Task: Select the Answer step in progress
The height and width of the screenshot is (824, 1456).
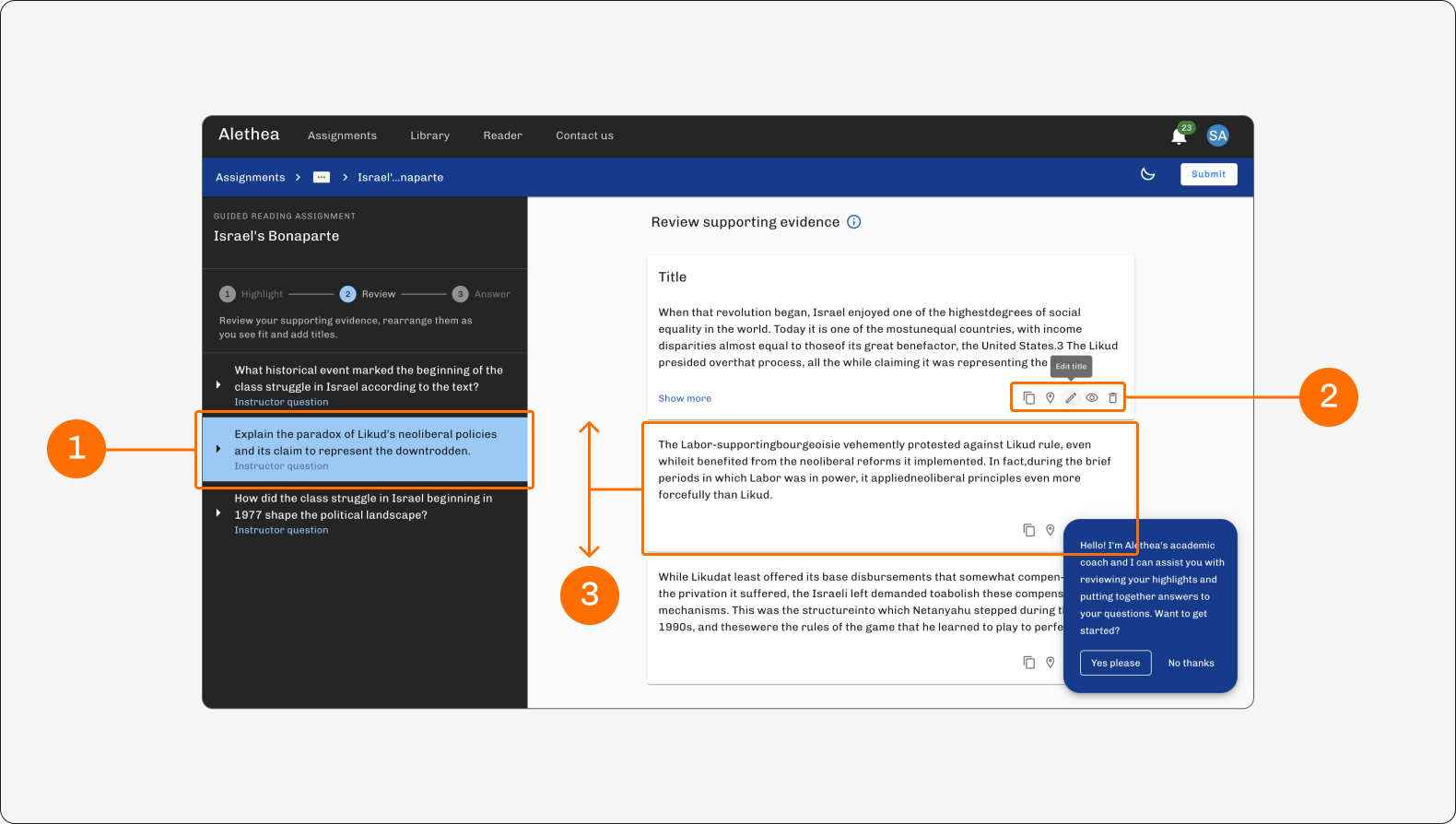Action: [481, 294]
